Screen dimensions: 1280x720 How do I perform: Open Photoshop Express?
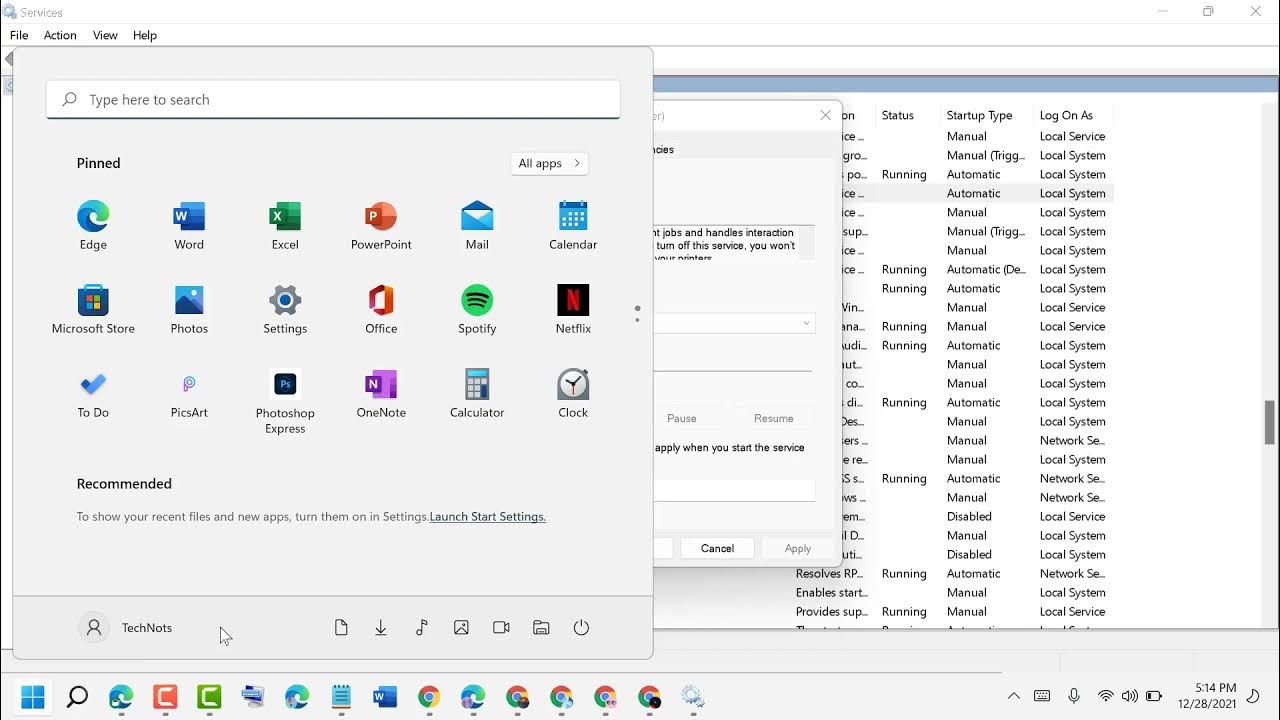coord(285,401)
